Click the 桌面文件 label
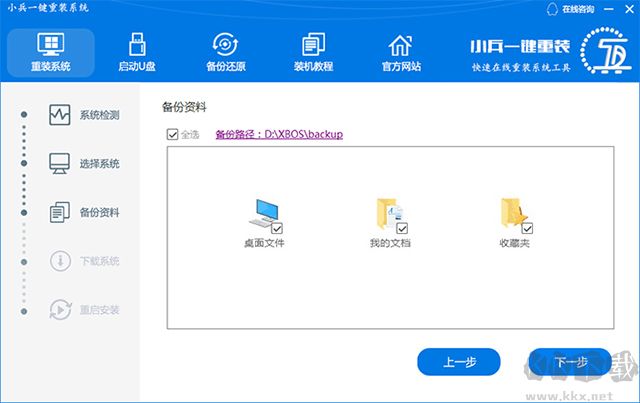 (264, 243)
